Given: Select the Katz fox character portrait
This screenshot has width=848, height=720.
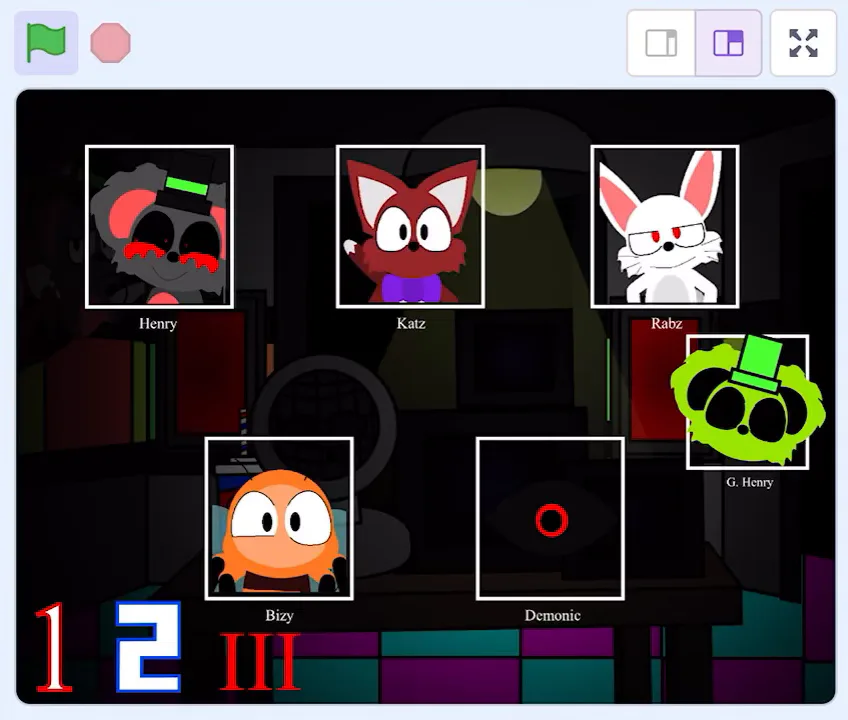Looking at the screenshot, I should point(410,227).
